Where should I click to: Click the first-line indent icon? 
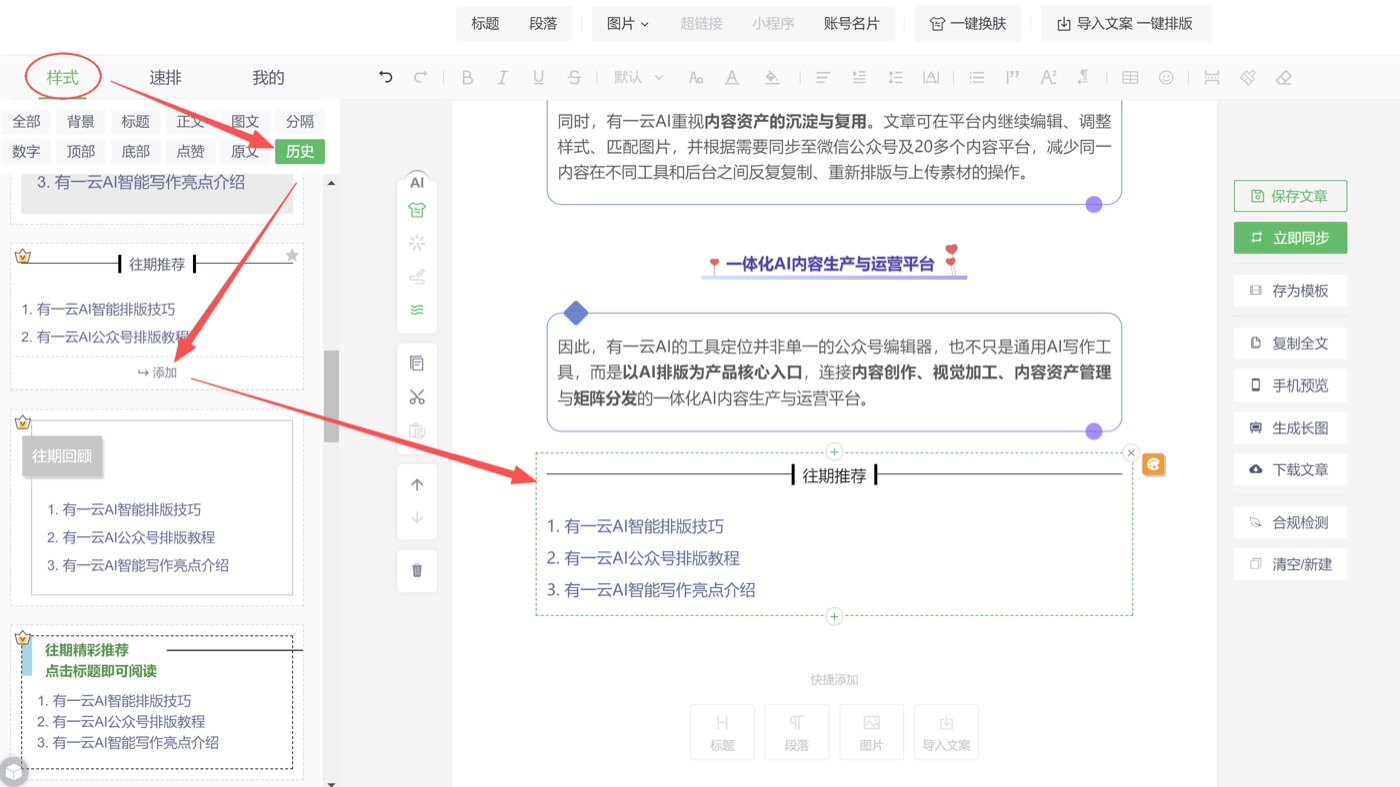click(859, 77)
